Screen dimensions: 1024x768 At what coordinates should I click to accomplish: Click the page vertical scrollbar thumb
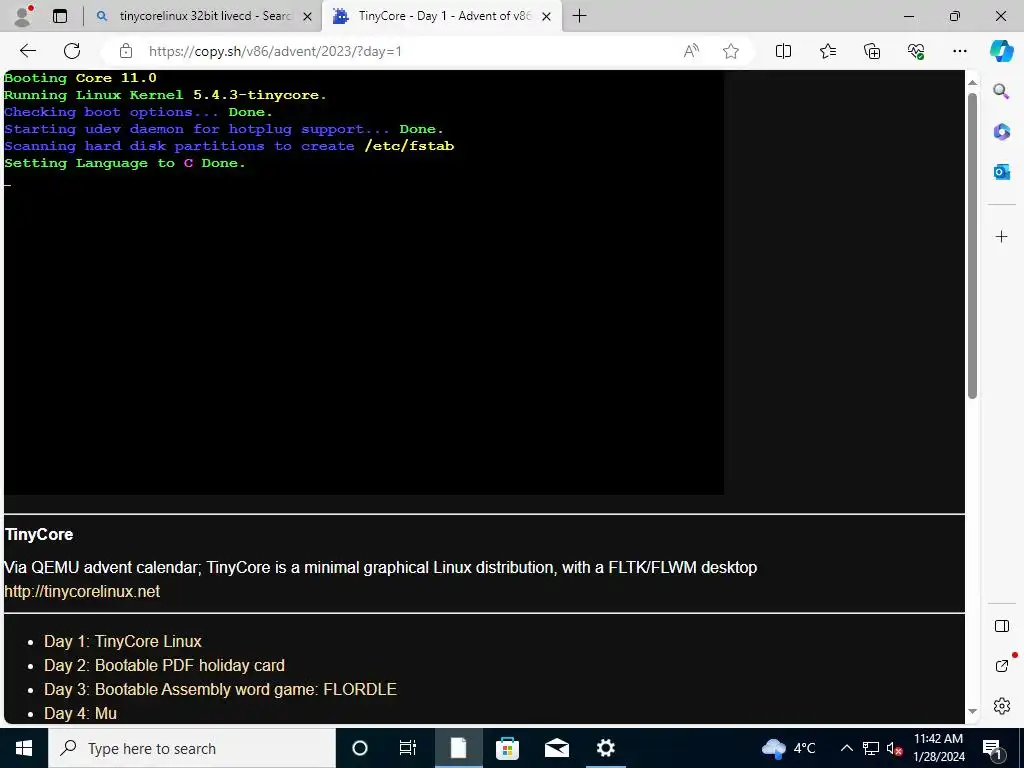pyautogui.click(x=972, y=246)
